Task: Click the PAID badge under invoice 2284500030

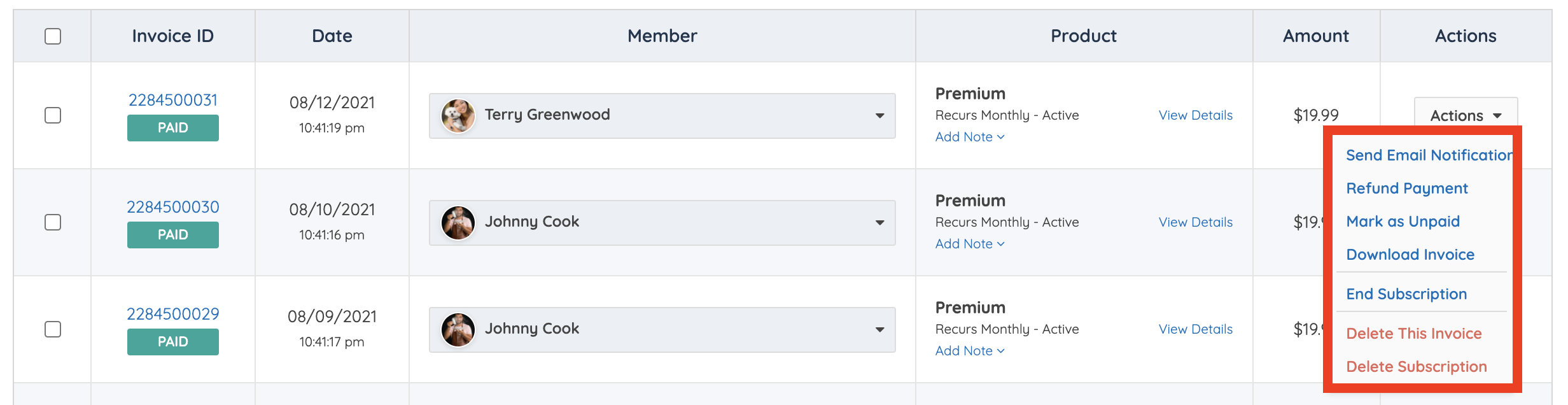Action: [173, 235]
